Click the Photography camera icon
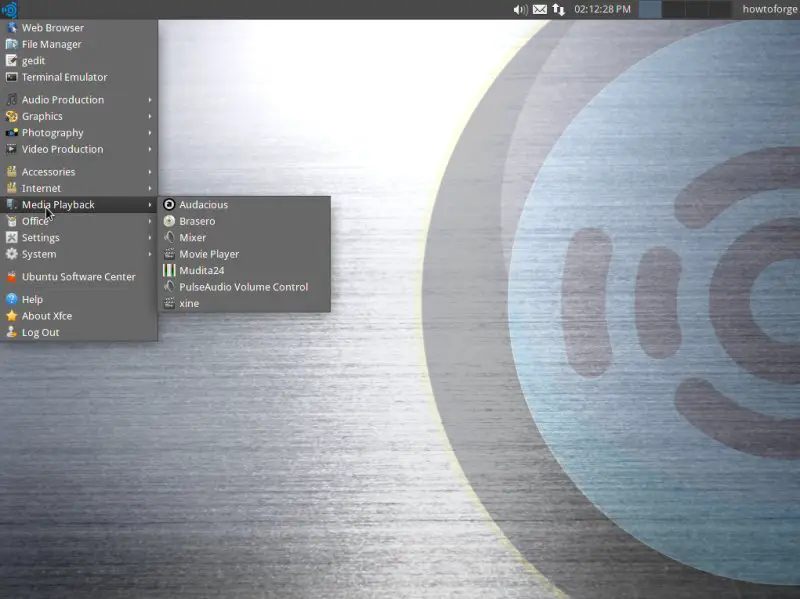 (11, 133)
